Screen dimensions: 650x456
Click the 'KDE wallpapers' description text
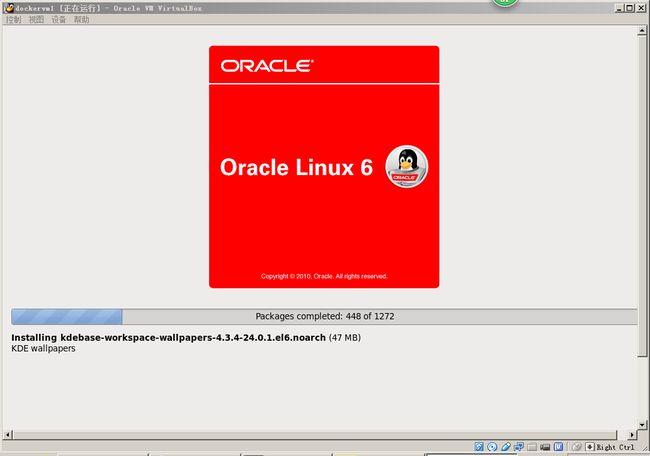(43, 348)
